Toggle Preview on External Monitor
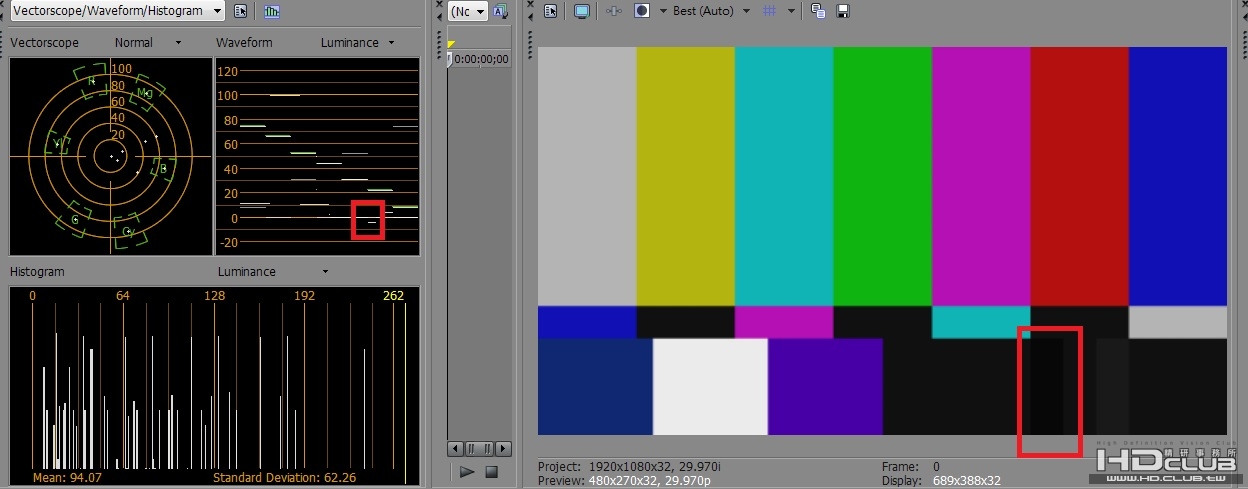This screenshot has width=1248, height=489. point(582,11)
